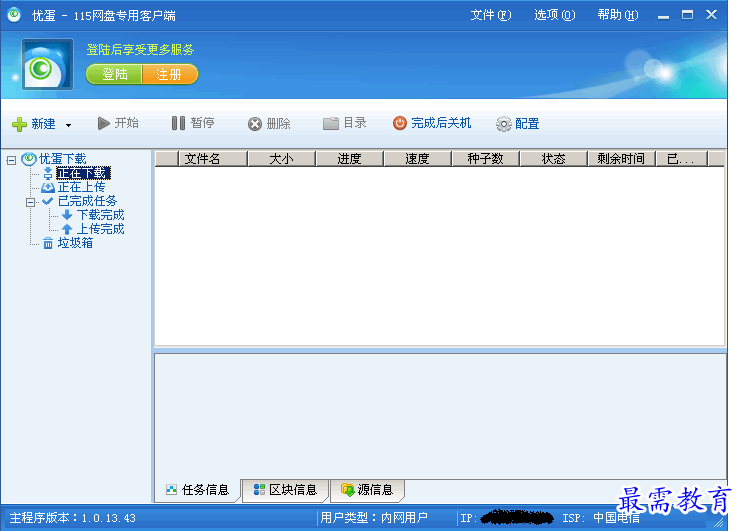740x531 pixels.
Task: Sort by 种子数 column header
Action: (x=485, y=159)
